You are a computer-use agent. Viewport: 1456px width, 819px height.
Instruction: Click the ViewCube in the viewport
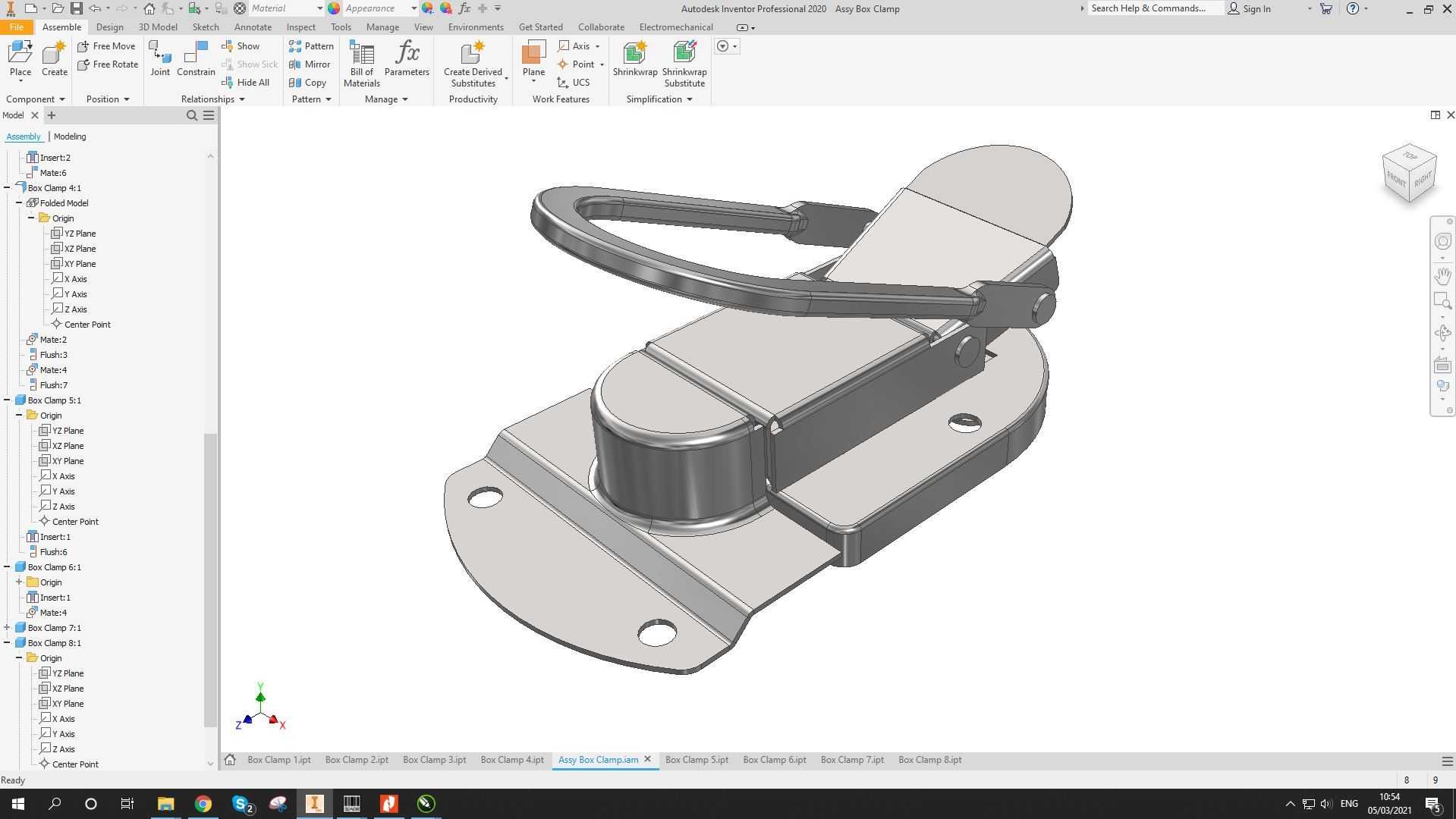(1410, 174)
